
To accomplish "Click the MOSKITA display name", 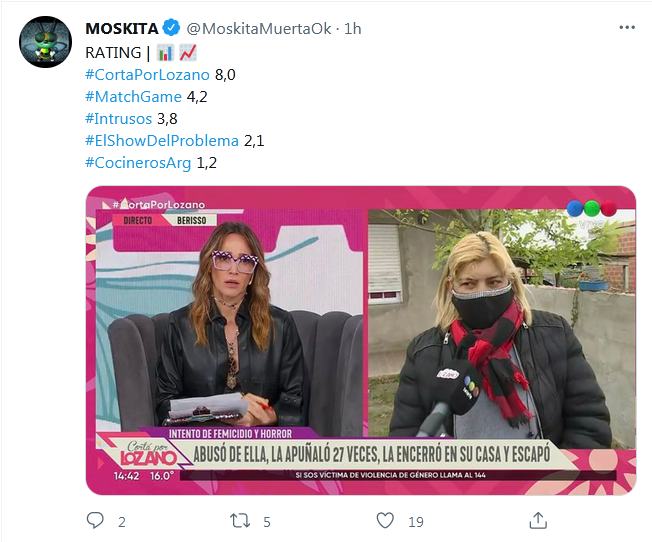I will point(122,28).
